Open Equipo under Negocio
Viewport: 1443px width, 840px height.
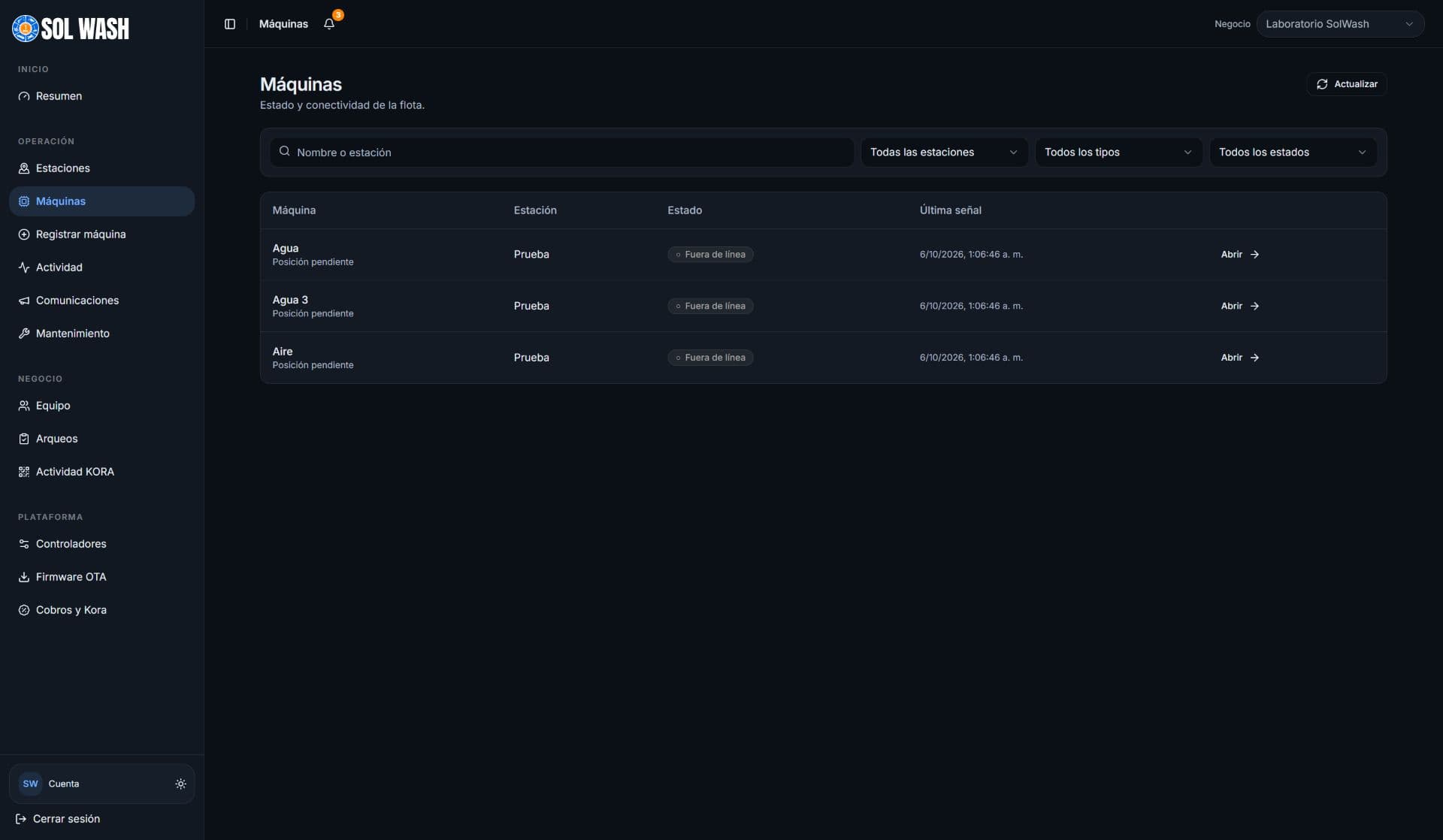101,406
